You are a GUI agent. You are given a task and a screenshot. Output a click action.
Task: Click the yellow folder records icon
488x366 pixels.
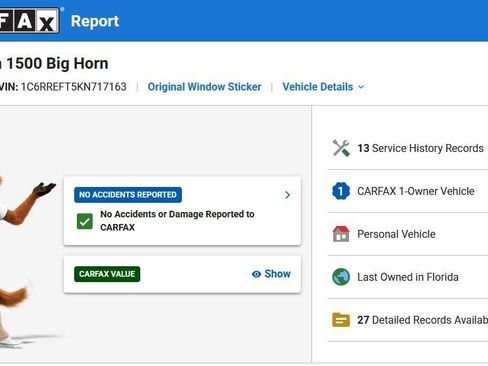[341, 320]
